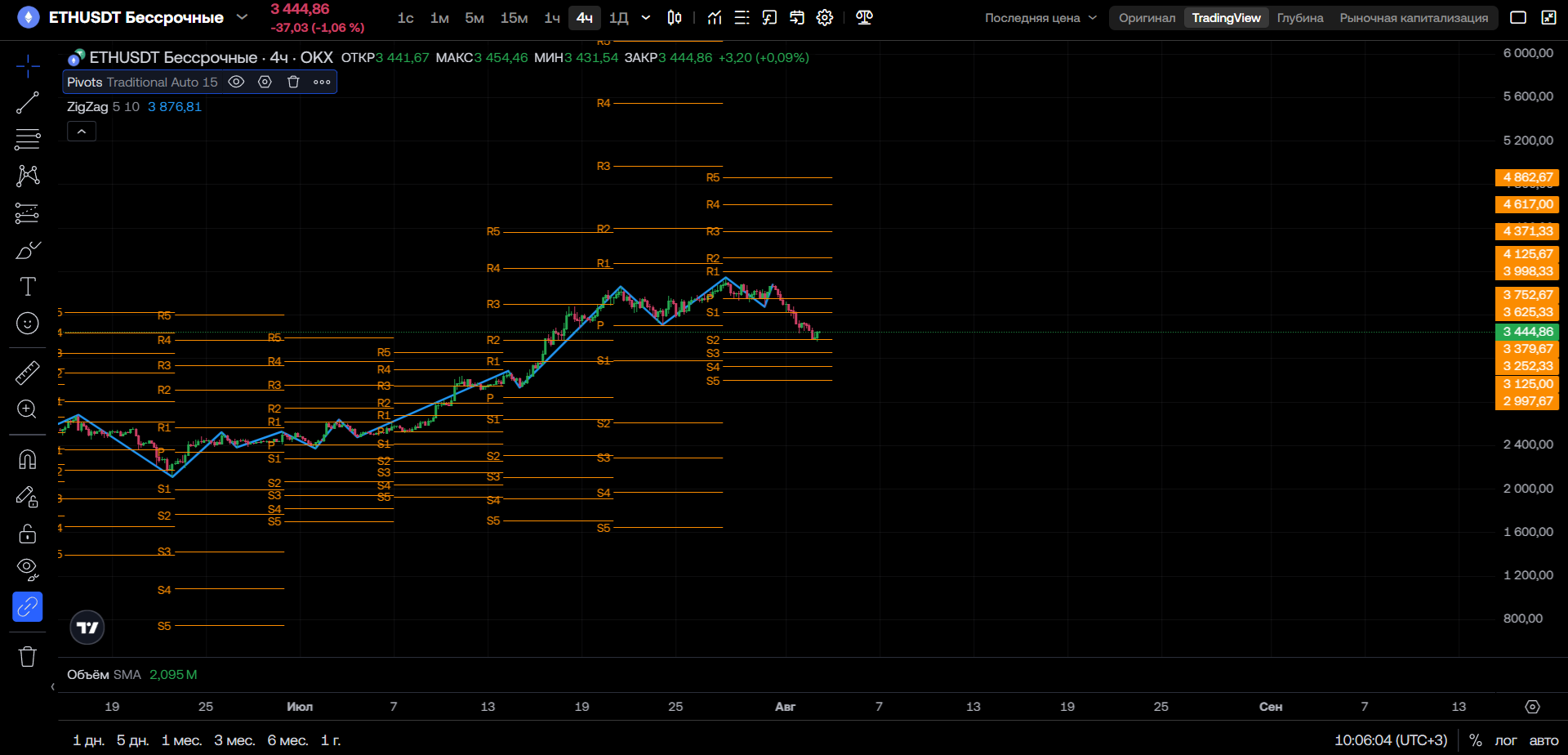Open Pivots indicator settings
Viewport: 1568px width, 755px height.
tap(265, 82)
